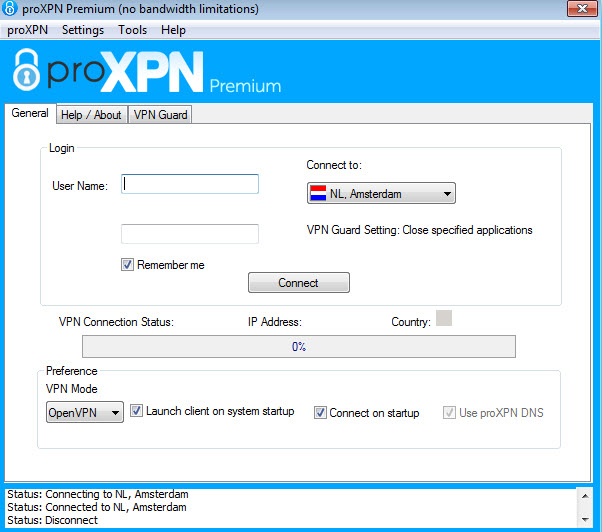Click the 'VPN Connection Status:' label
The image size is (602, 532).
pos(116,322)
